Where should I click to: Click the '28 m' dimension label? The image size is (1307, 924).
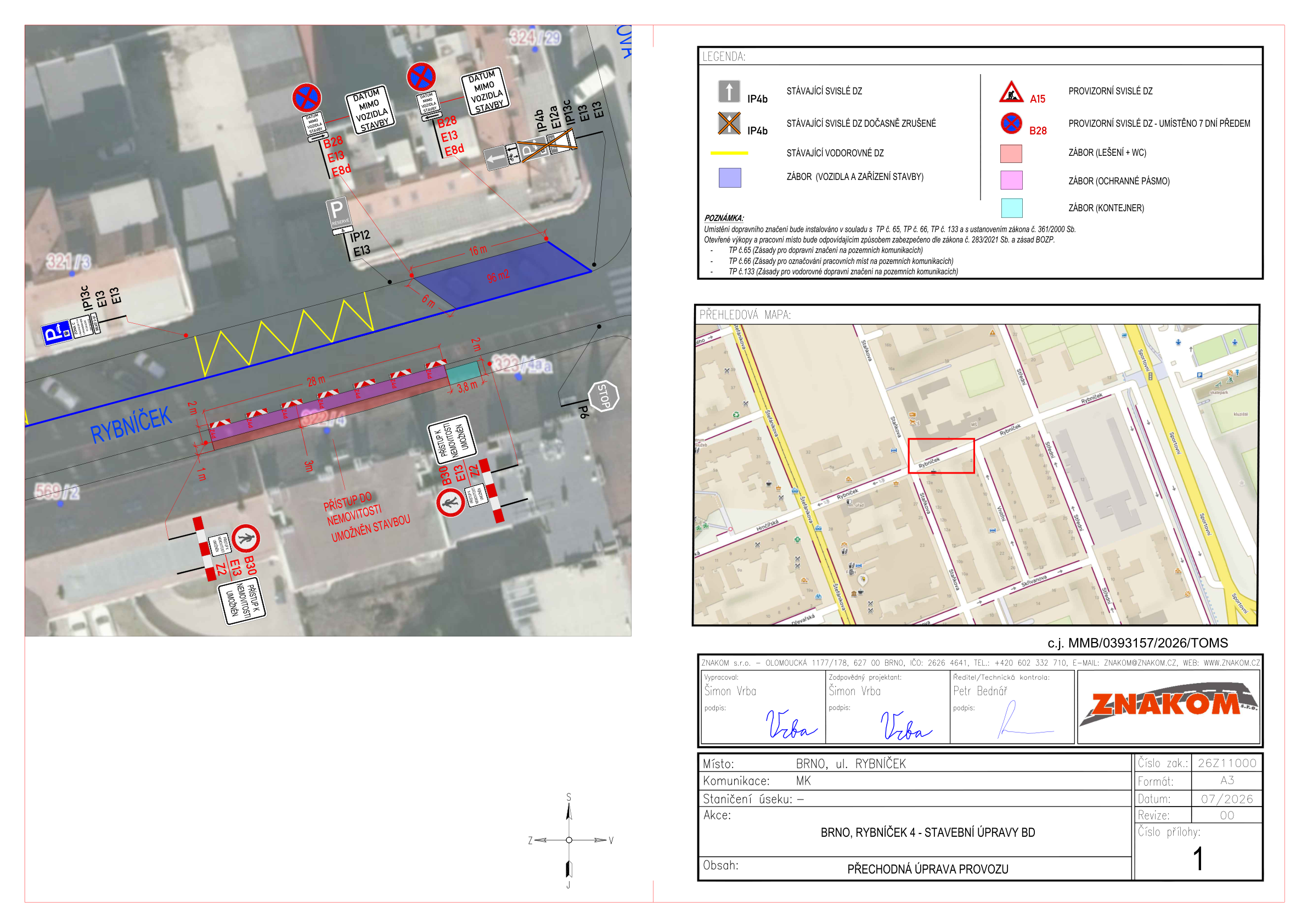[x=316, y=381]
